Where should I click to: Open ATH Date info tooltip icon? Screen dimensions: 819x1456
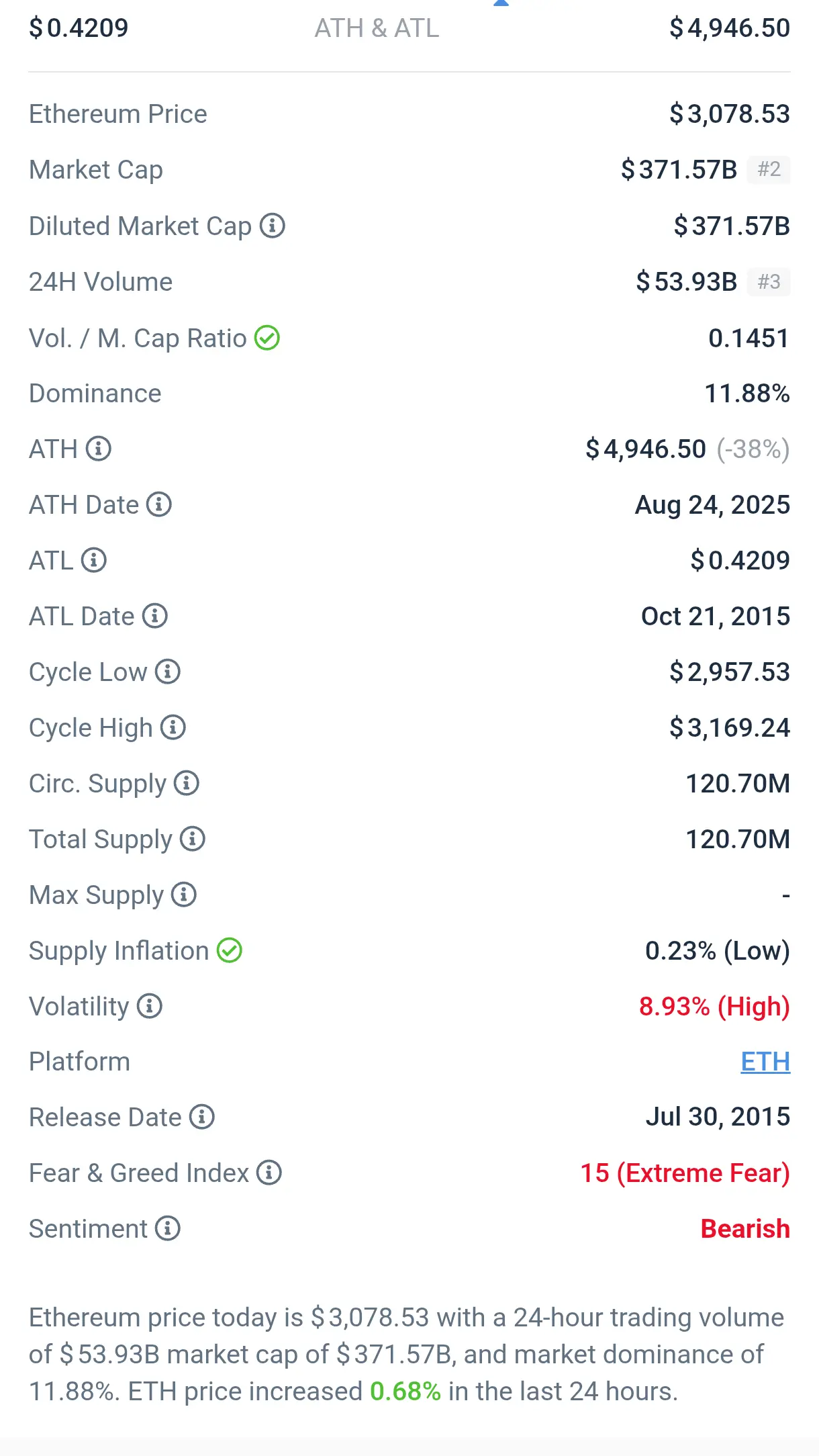(159, 504)
